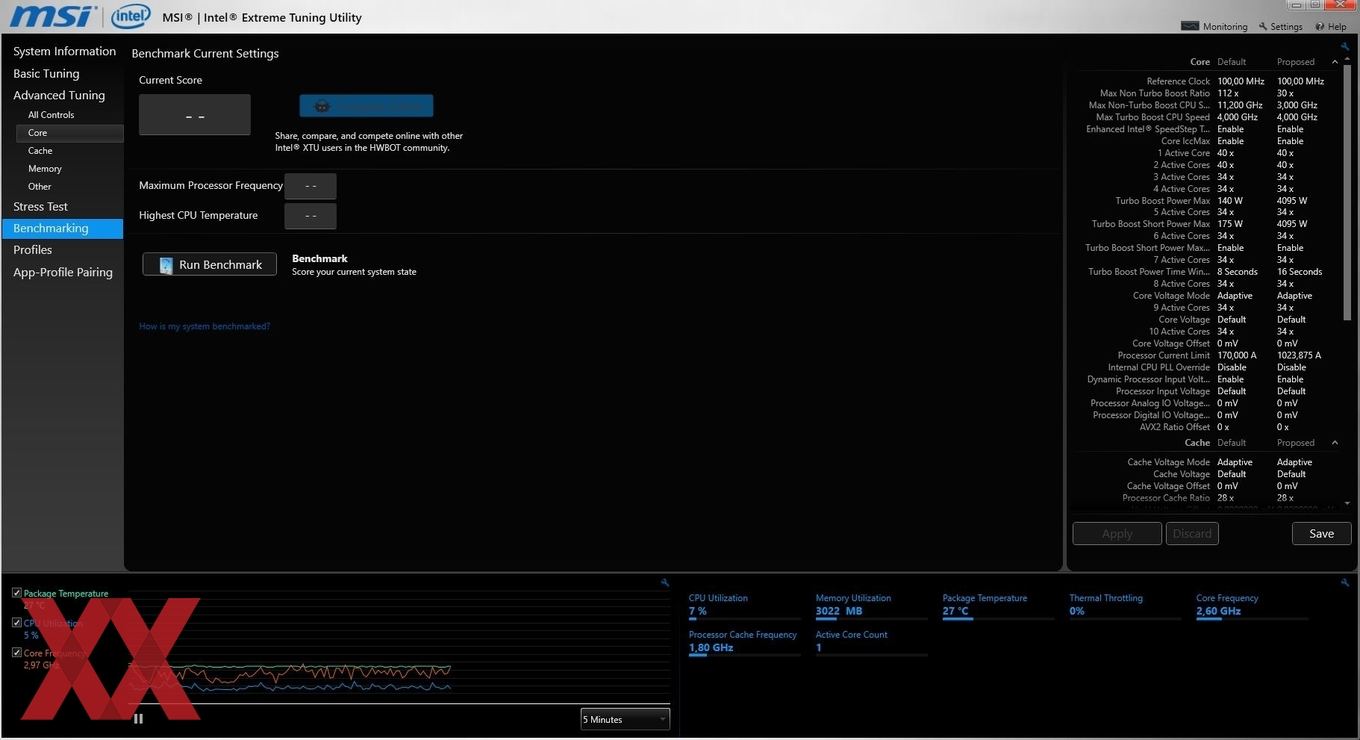Click the Processor Current Limit row

pos(1208,355)
